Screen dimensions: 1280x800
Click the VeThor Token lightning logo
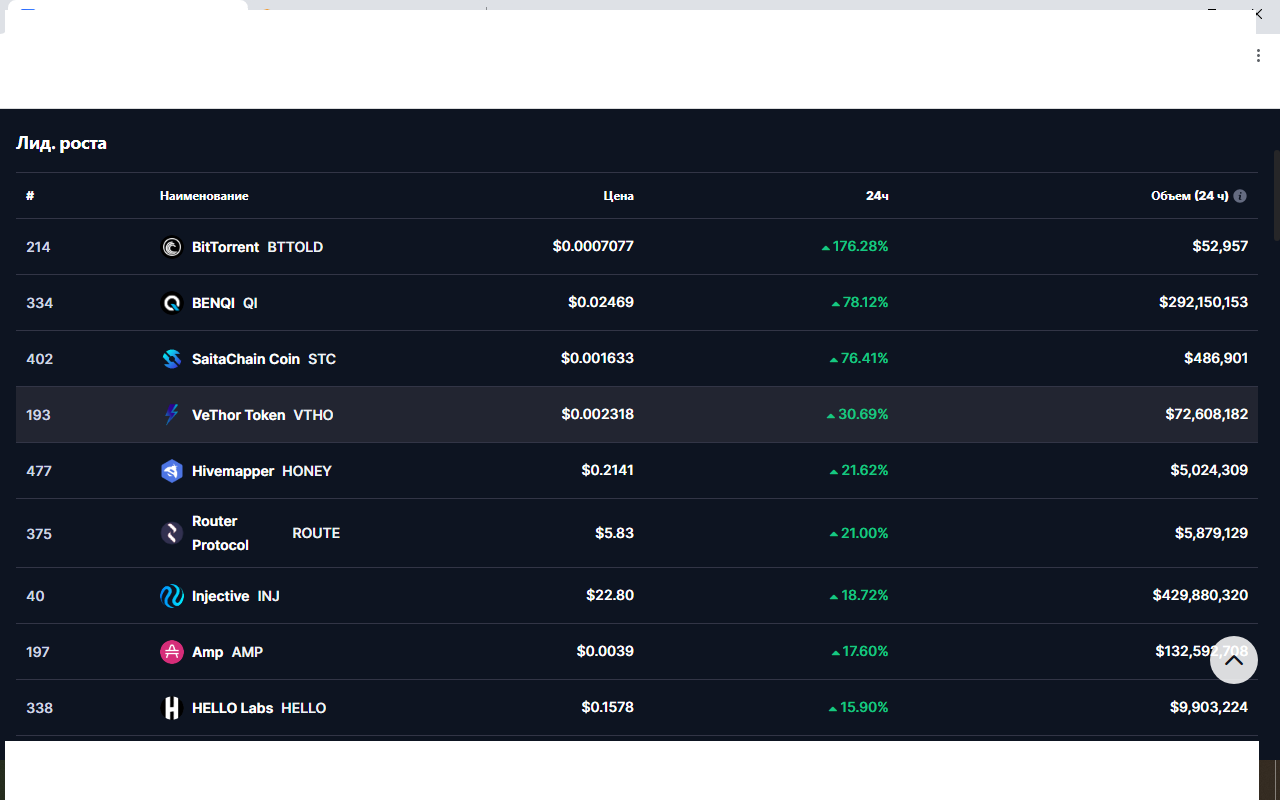tap(172, 415)
